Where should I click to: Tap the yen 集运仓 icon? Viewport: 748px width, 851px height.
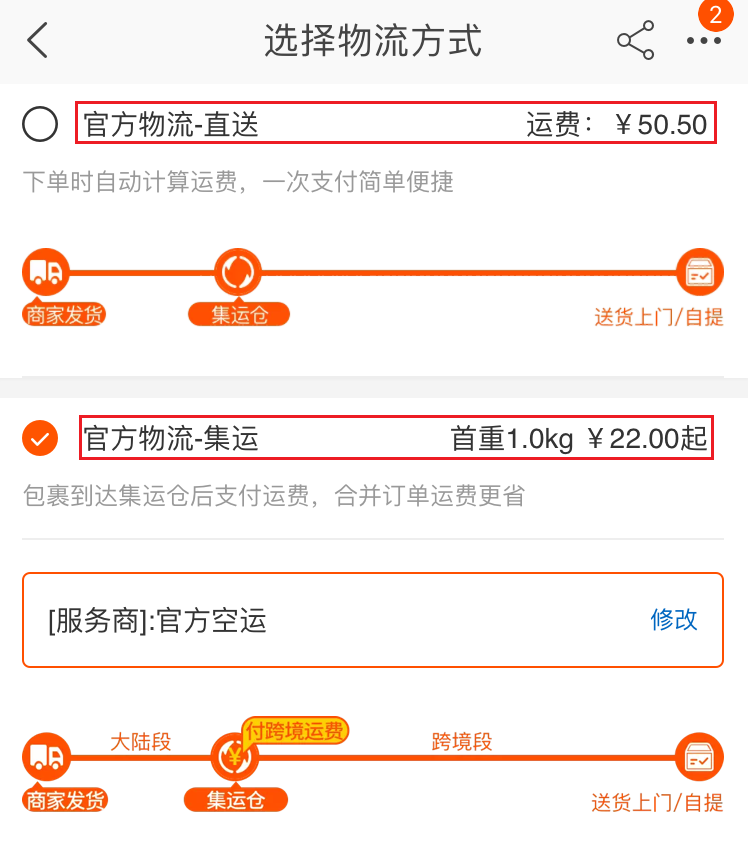pyautogui.click(x=236, y=758)
